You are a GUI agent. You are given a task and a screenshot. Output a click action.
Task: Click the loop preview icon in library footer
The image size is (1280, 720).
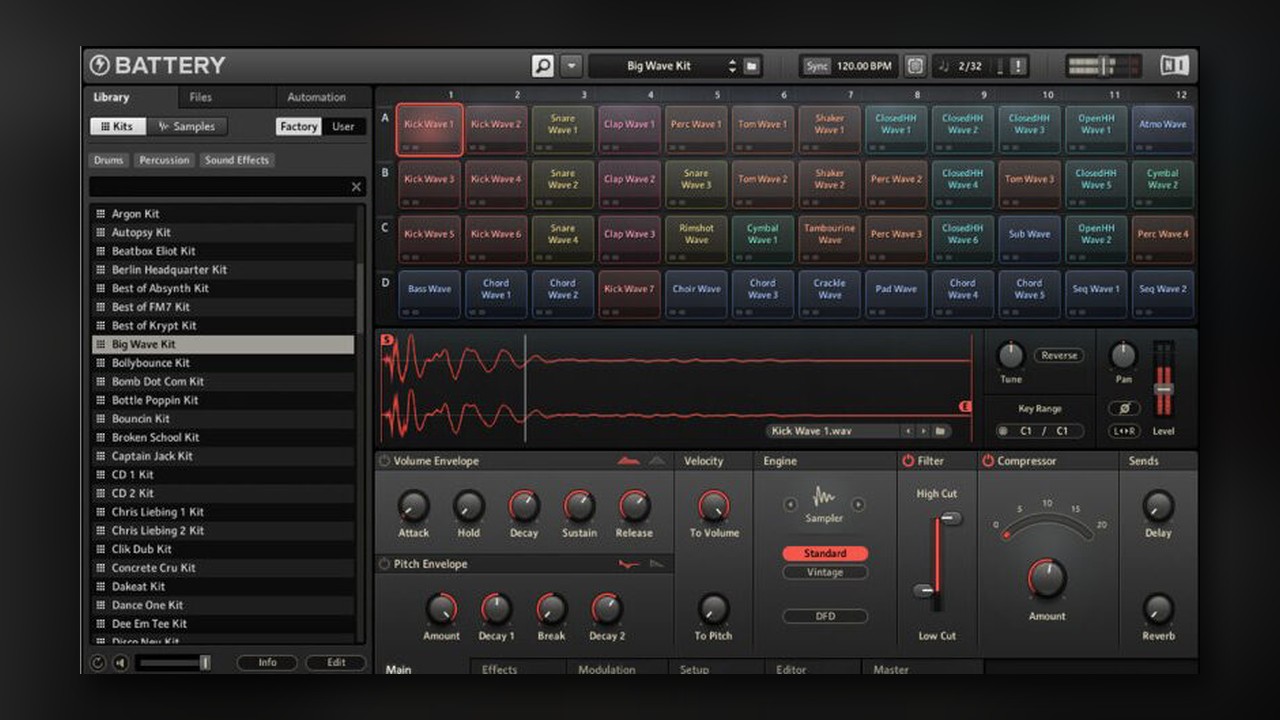pos(98,662)
